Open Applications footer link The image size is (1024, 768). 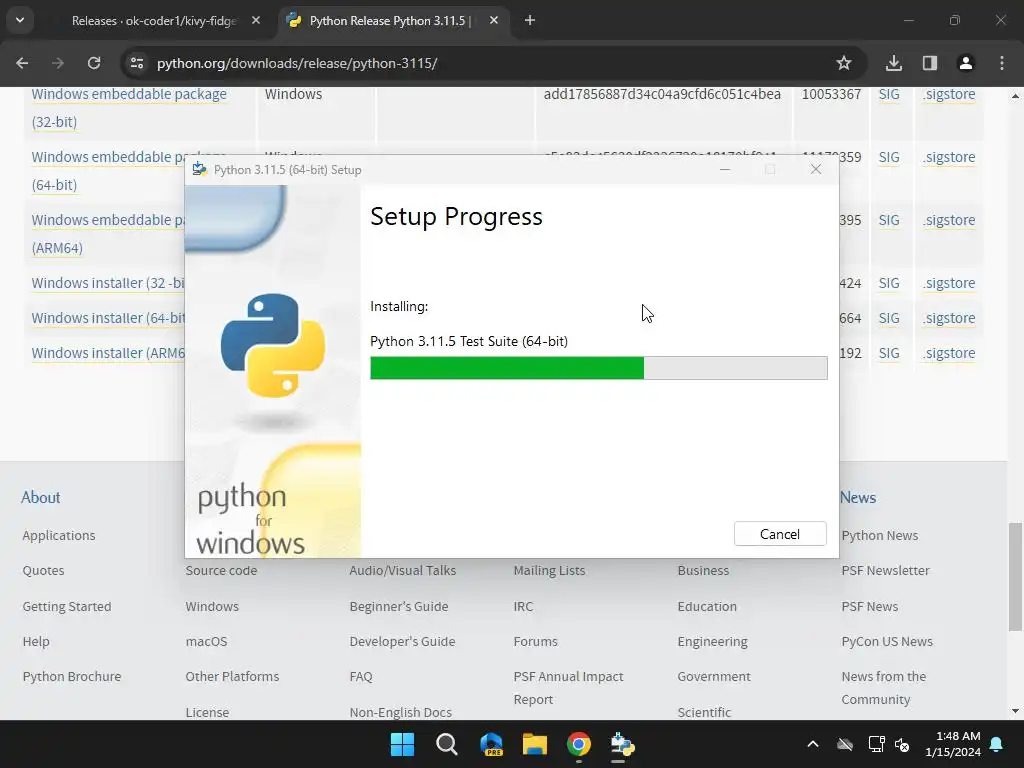(59, 536)
